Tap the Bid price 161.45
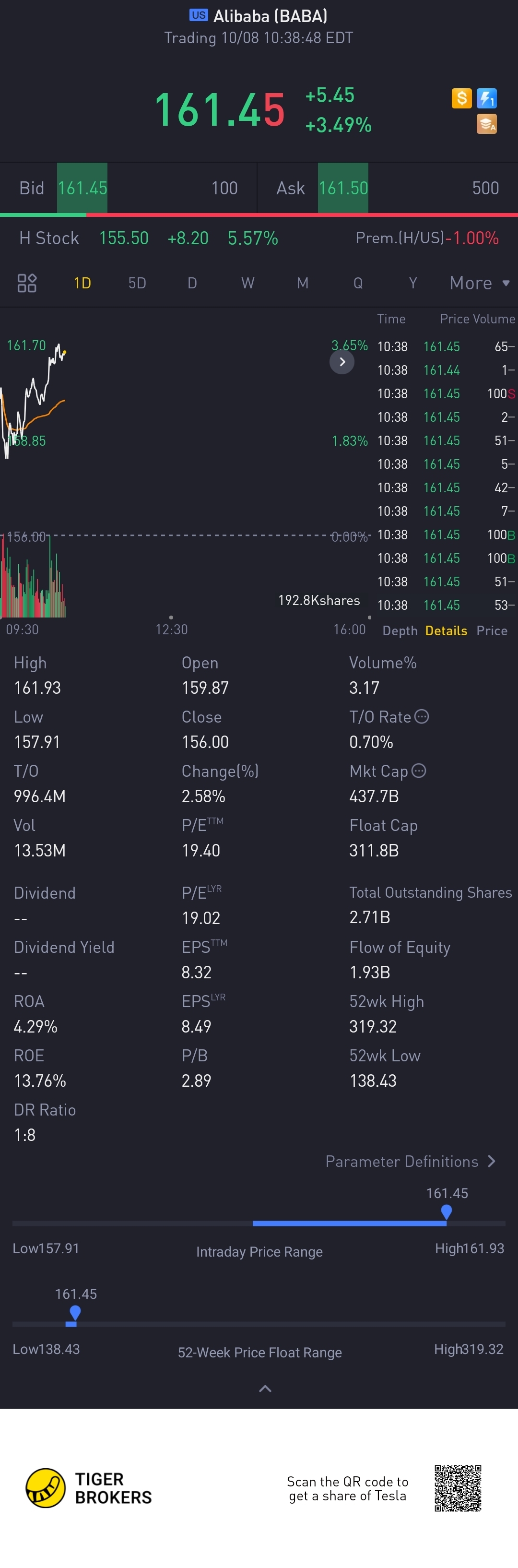Viewport: 518px width, 1568px height. (x=82, y=188)
